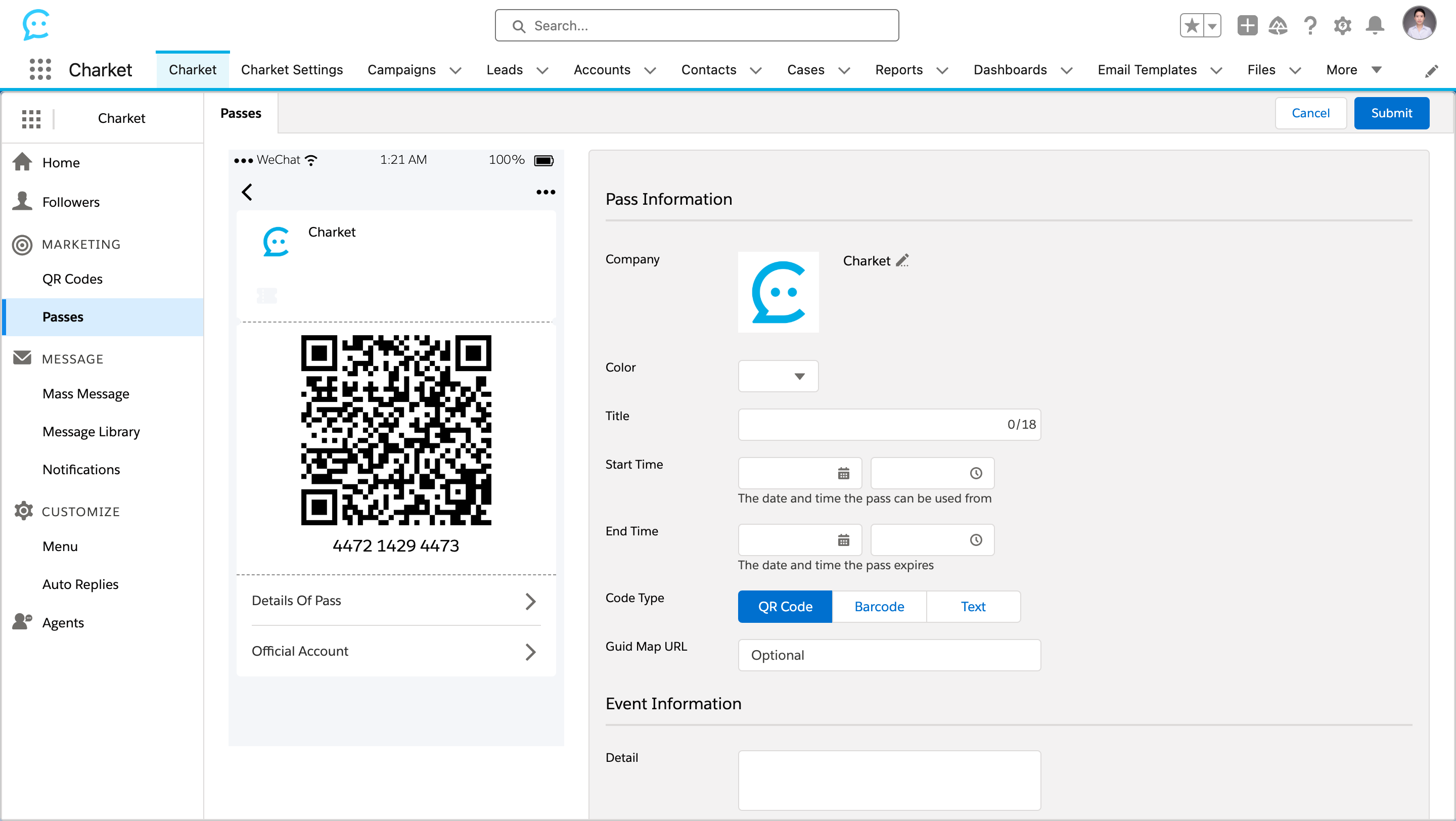
Task: Open Auto Replies in sidebar
Action: click(x=80, y=584)
